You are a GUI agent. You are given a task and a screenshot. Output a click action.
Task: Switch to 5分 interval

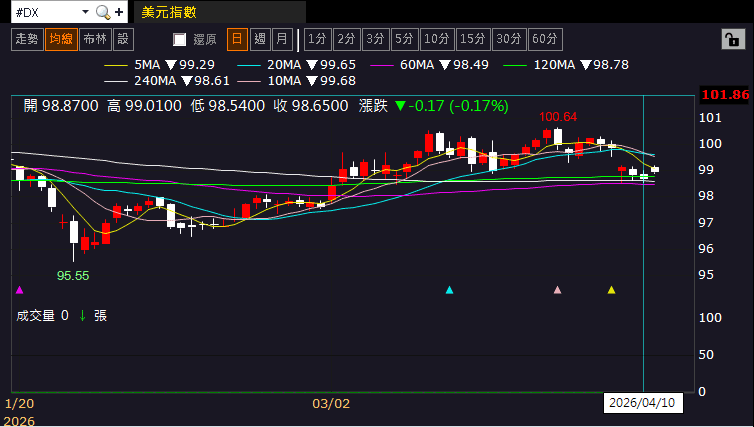pyautogui.click(x=404, y=39)
